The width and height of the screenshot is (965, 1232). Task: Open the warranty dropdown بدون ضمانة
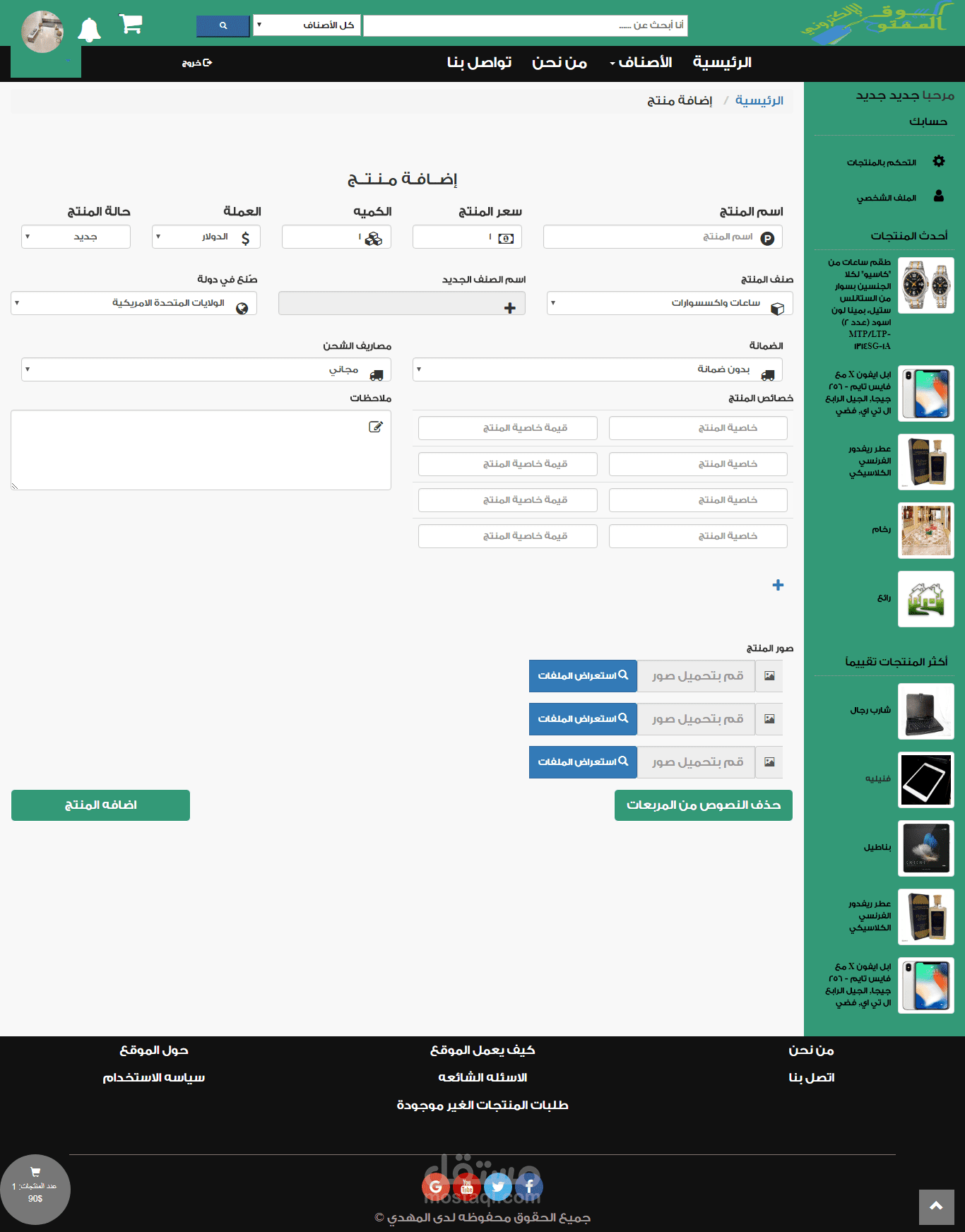coord(598,369)
